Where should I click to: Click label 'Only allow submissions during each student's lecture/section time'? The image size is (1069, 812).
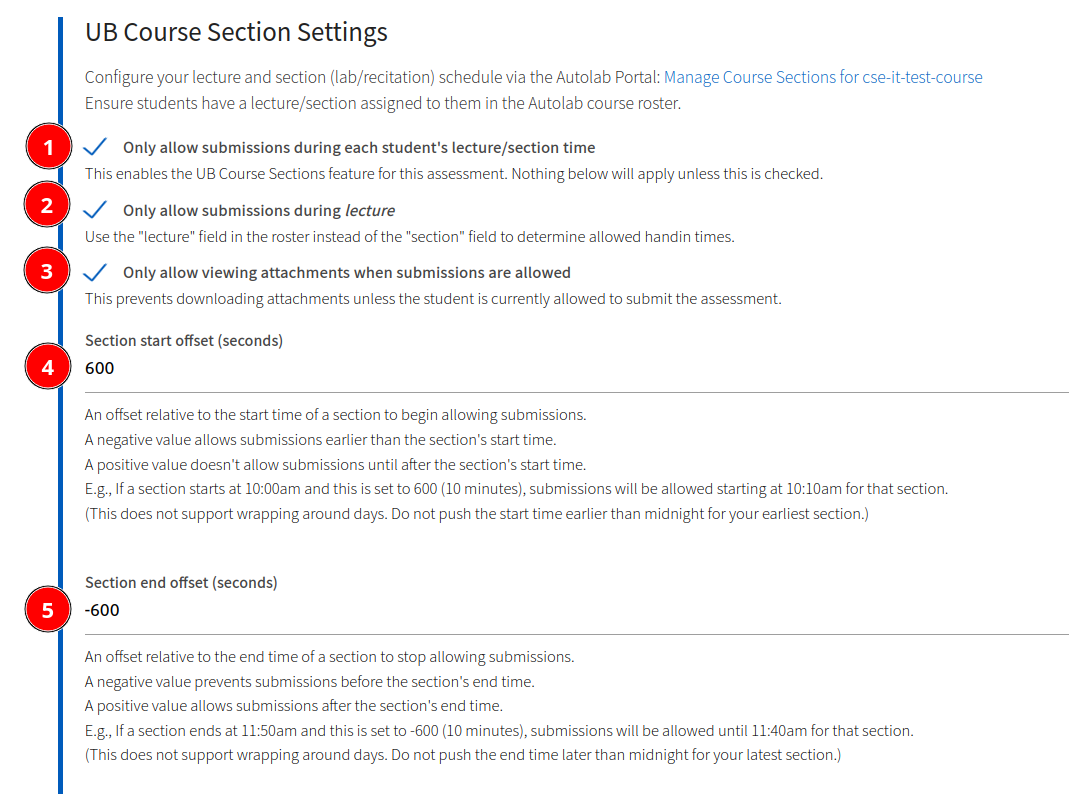pyautogui.click(x=359, y=148)
